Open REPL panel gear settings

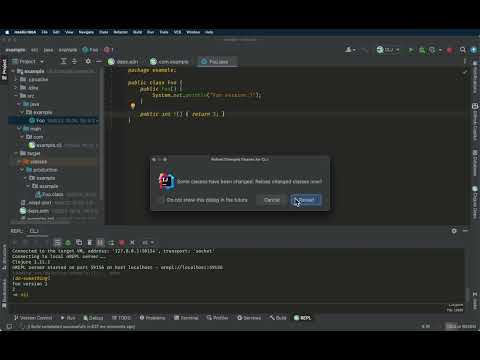pos(454,231)
